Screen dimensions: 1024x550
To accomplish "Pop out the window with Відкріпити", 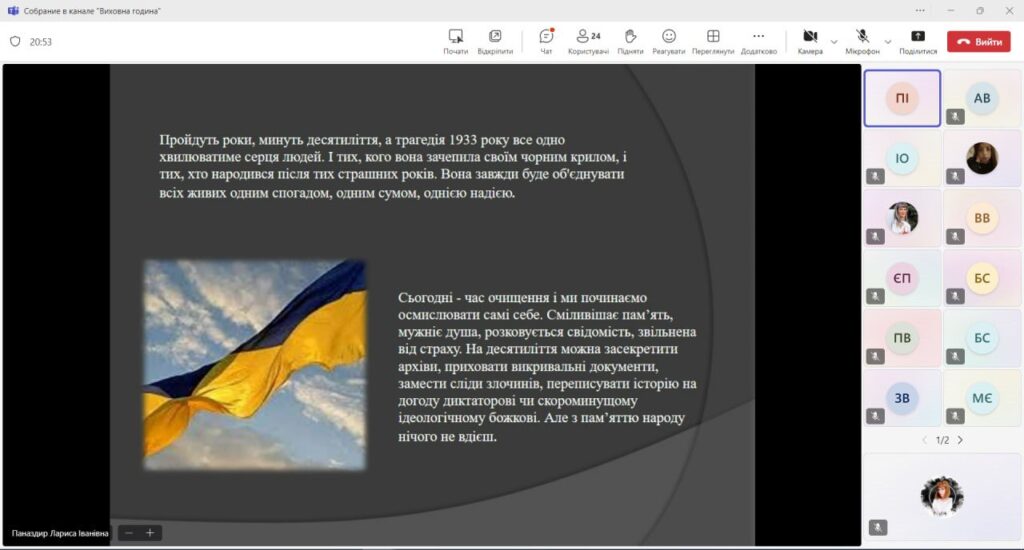I will click(x=495, y=40).
